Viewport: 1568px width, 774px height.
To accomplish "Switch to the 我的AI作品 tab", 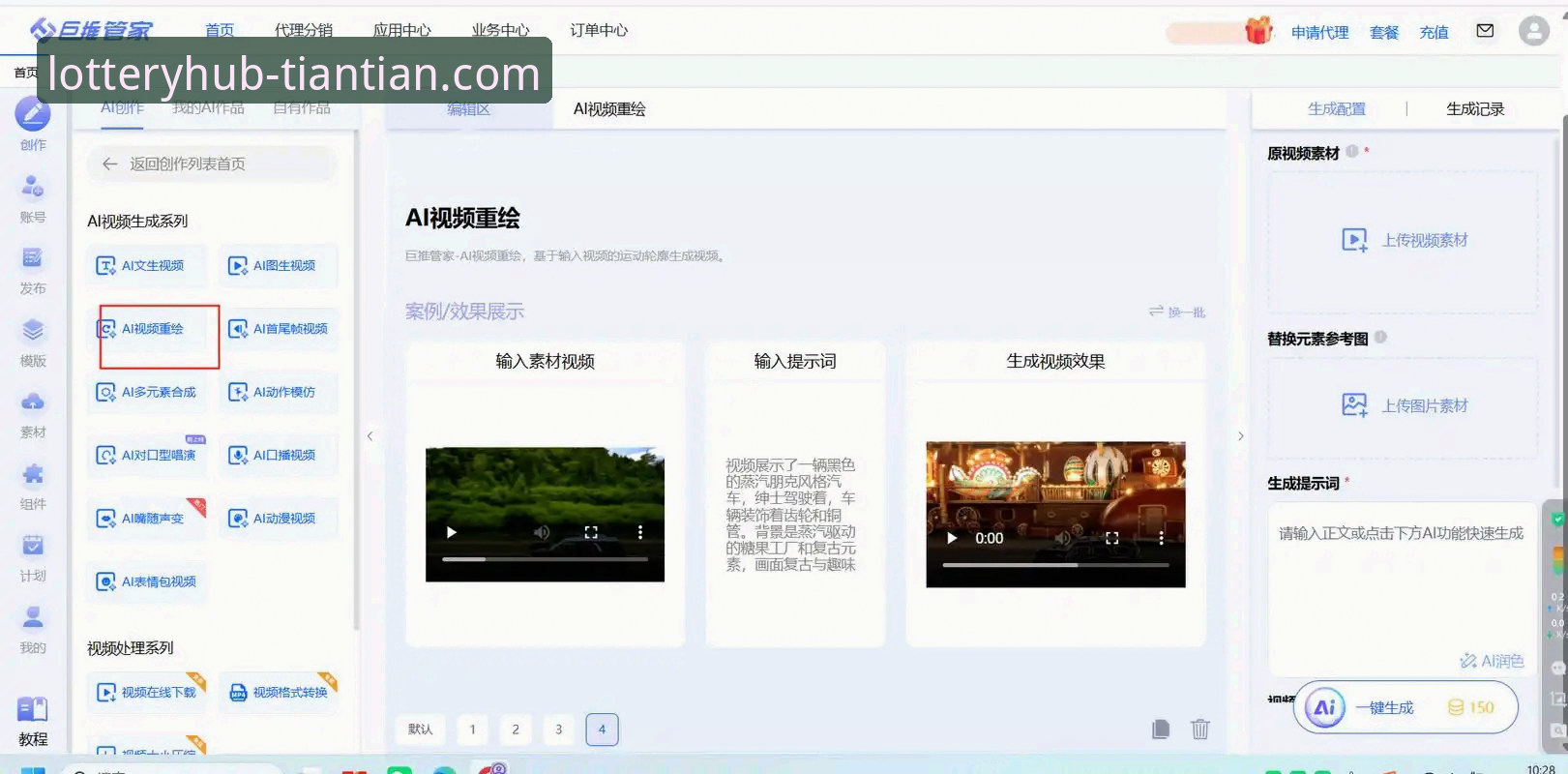I will [208, 107].
